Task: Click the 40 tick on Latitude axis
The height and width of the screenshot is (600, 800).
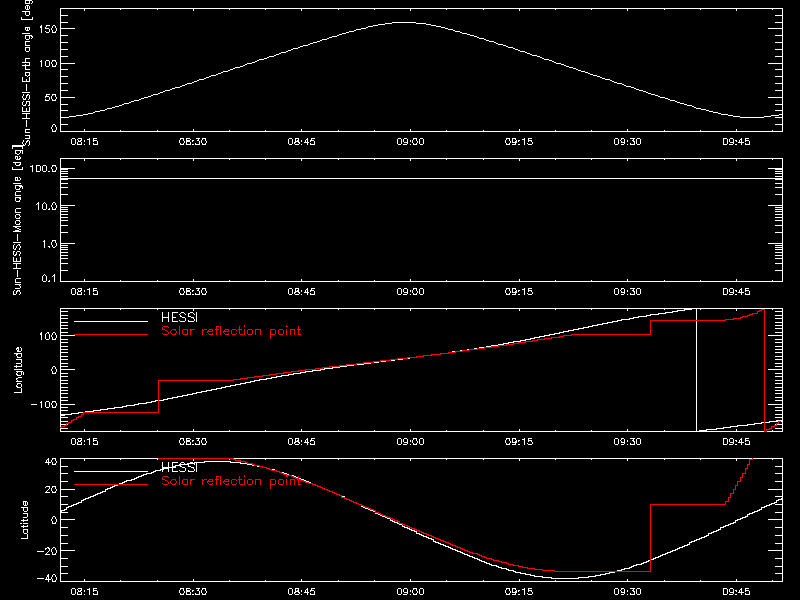Action: (51, 462)
